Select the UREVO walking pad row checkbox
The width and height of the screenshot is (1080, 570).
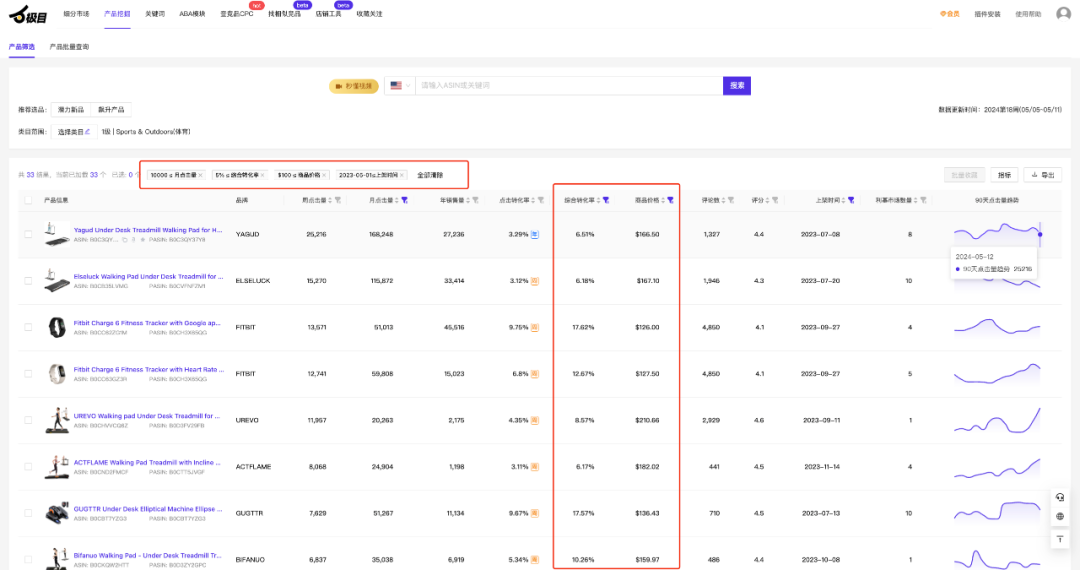[x=28, y=420]
